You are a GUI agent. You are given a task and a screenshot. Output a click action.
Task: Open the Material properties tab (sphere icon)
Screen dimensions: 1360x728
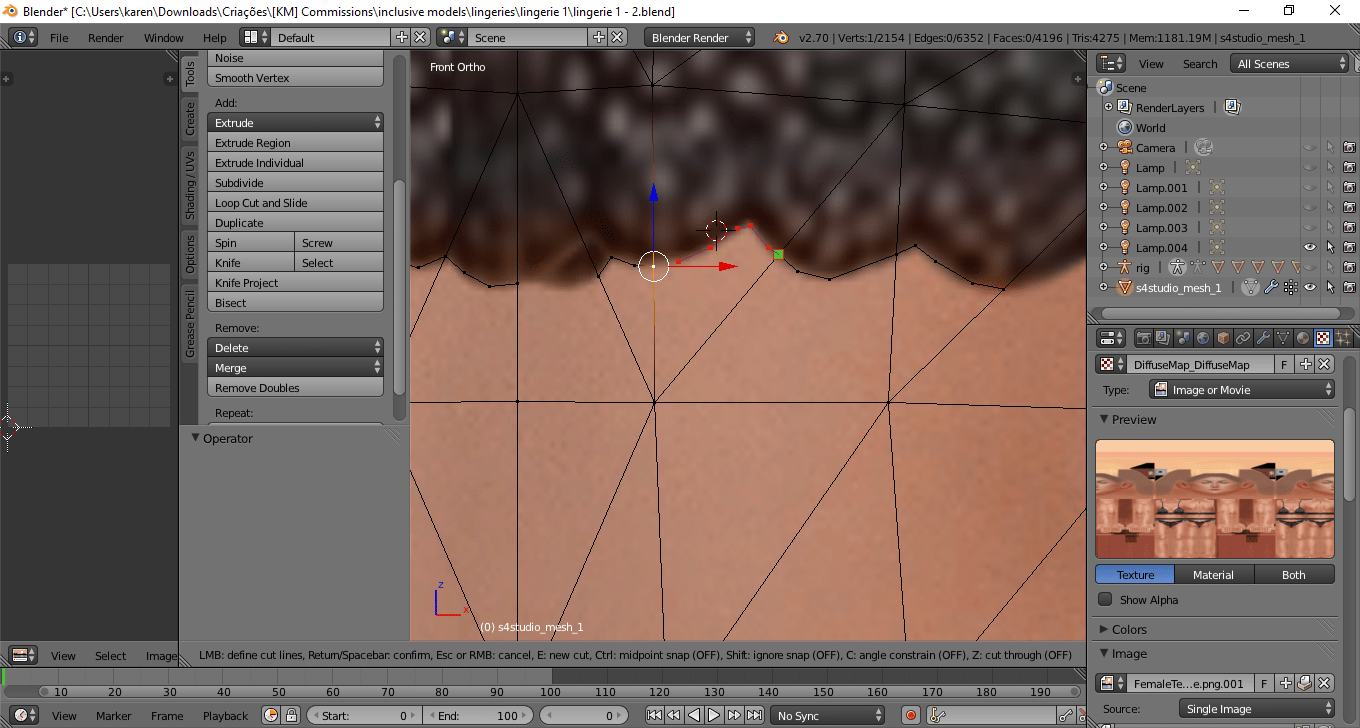(1304, 337)
